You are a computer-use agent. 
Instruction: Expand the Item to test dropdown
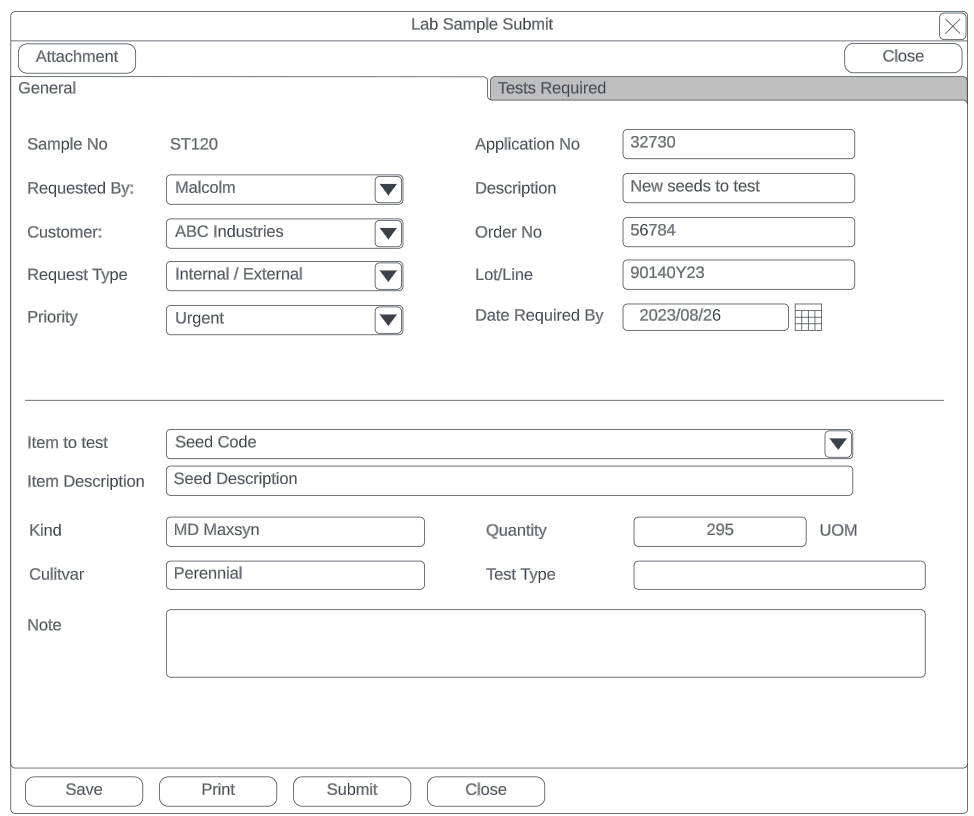click(x=837, y=444)
